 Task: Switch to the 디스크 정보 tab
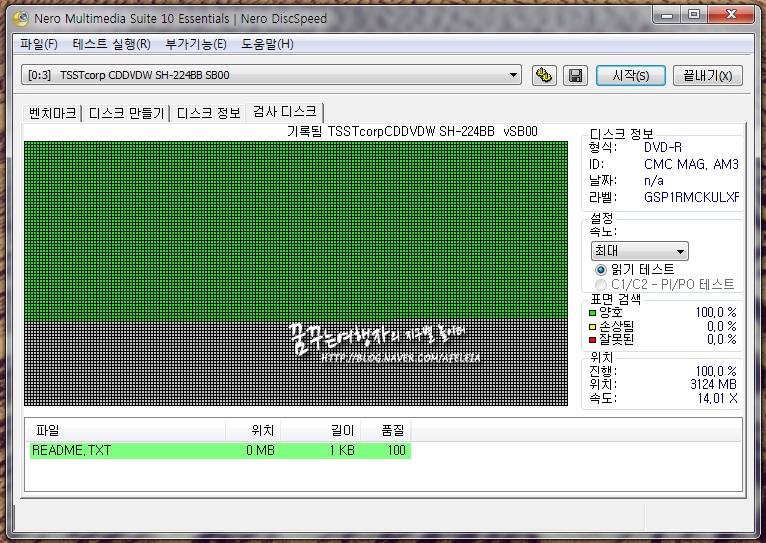click(209, 113)
